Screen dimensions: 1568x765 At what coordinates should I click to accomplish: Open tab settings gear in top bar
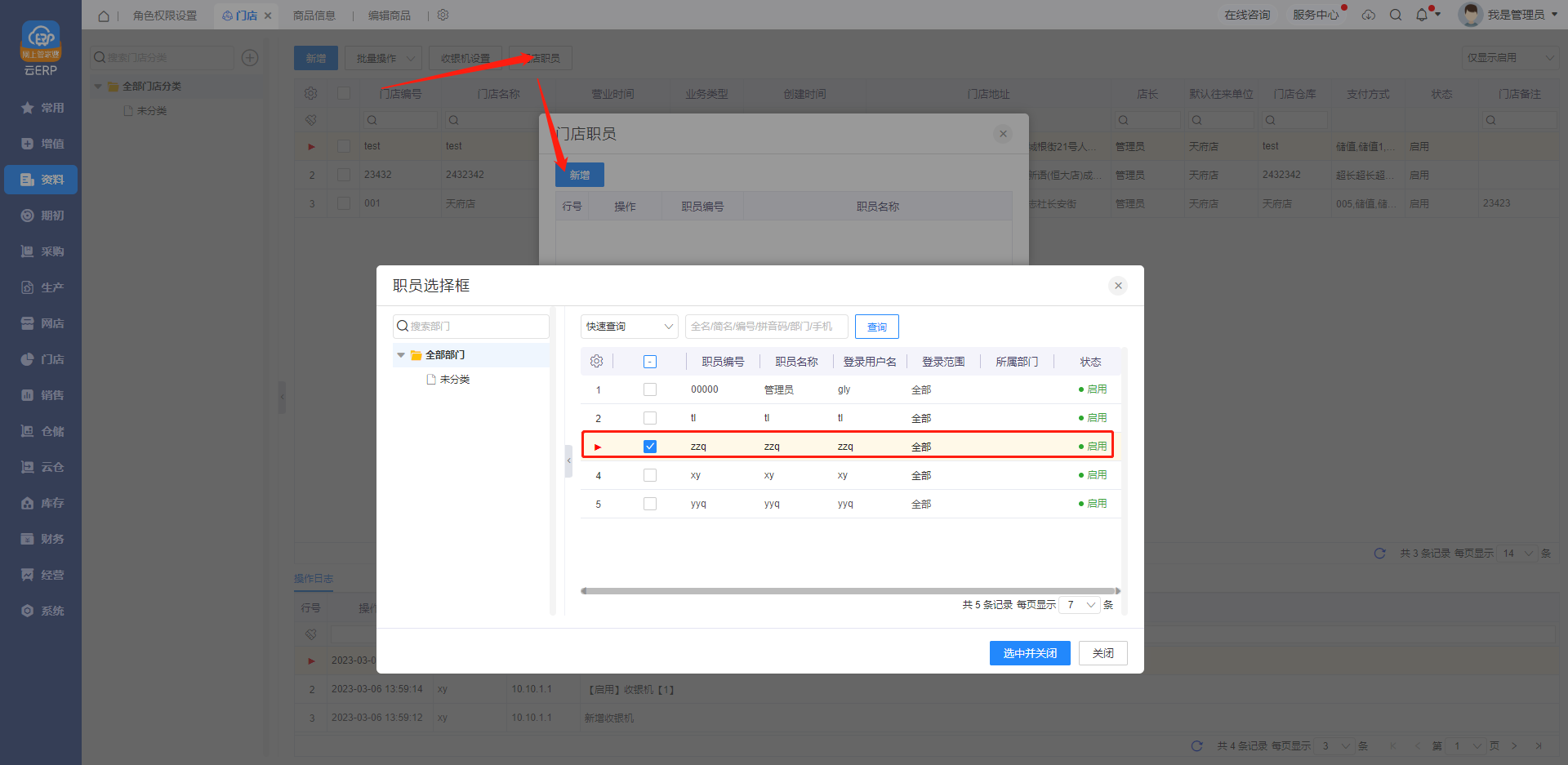443,15
